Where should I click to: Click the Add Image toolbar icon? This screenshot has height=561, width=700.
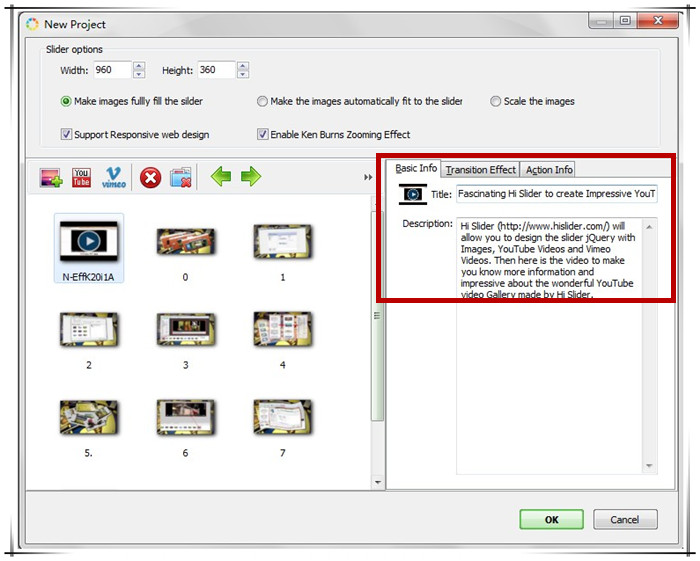[x=51, y=178]
